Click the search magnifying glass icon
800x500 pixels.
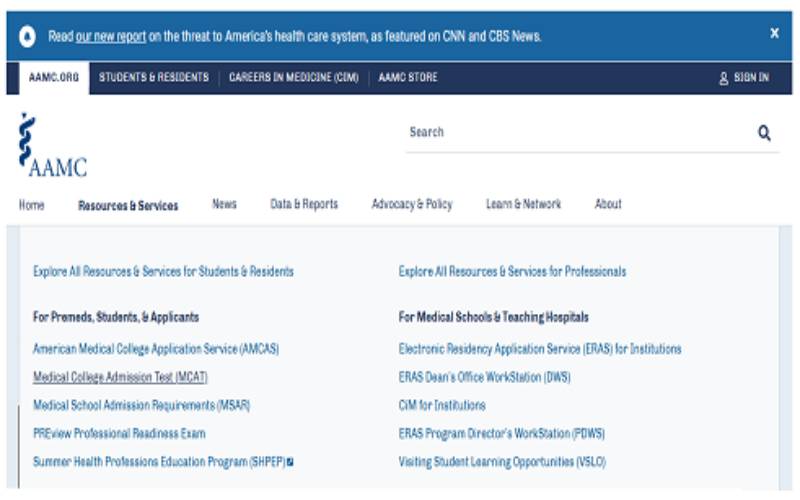[764, 133]
